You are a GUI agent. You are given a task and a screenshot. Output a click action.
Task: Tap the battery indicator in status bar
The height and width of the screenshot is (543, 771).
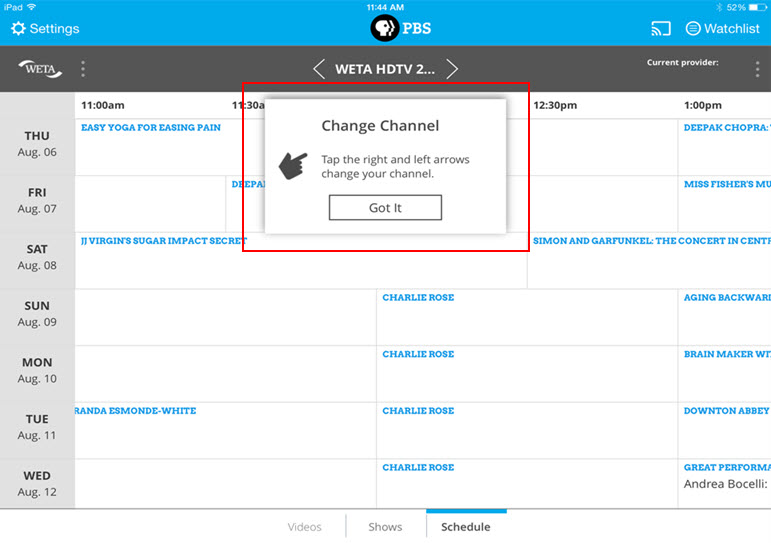757,7
